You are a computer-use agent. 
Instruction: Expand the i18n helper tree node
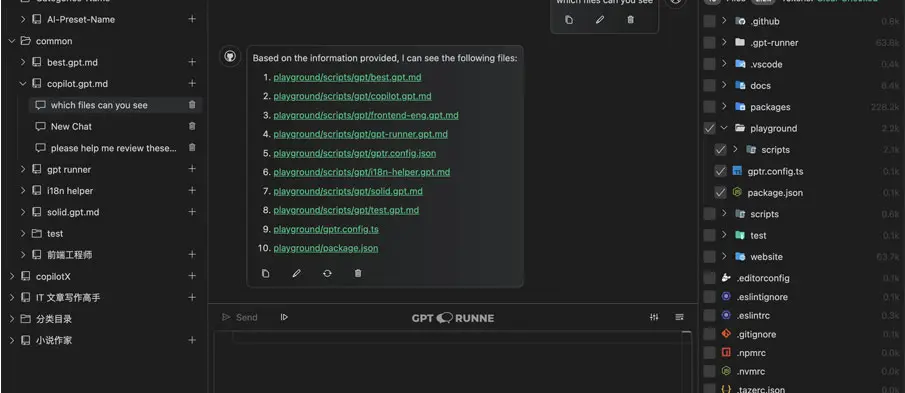[23, 190]
